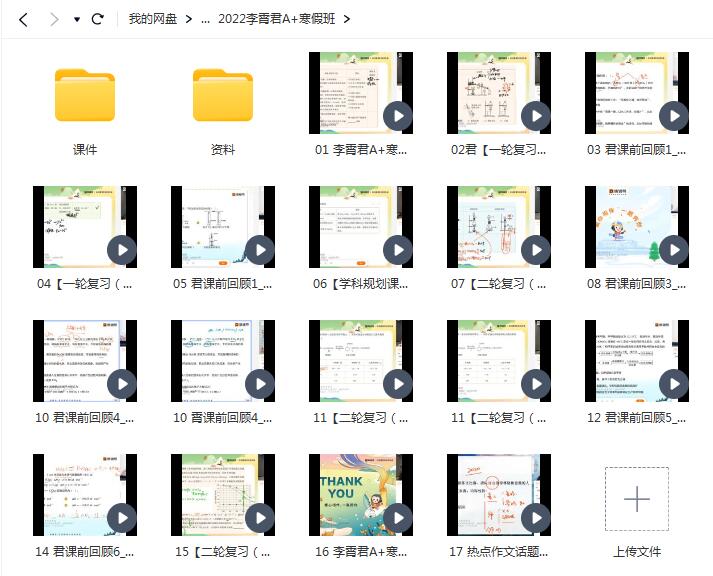This screenshot has height=576, width=713.
Task: Open the 16 李胥君A+寒 THANK YOU video
Action: 360,495
